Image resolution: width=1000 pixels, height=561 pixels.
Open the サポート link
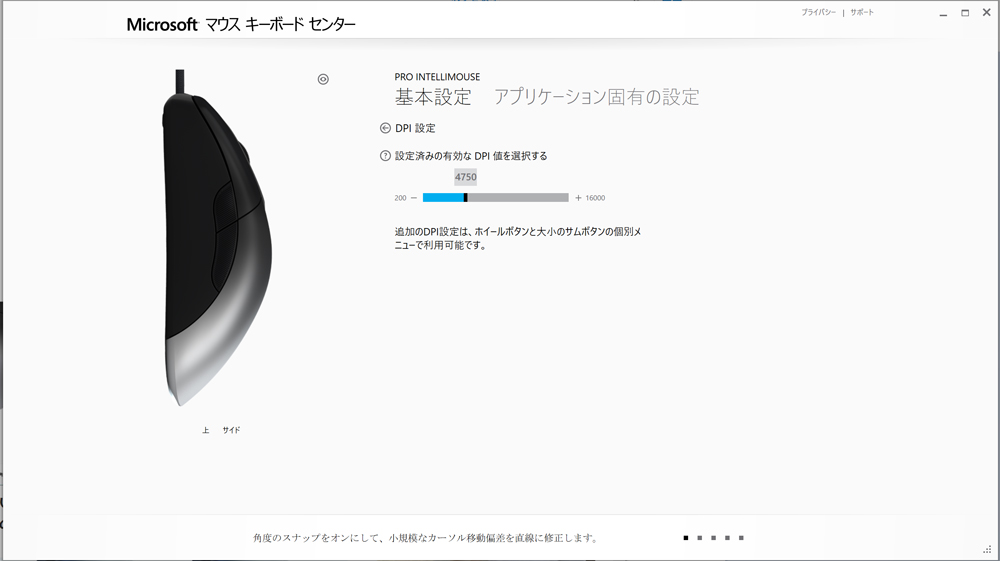pyautogui.click(x=862, y=13)
